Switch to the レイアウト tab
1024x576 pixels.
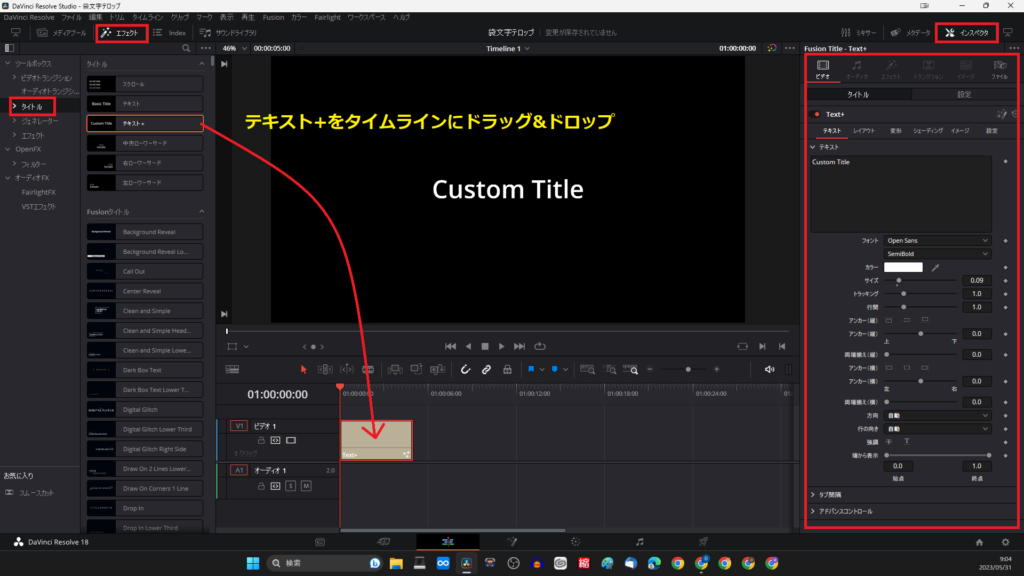click(863, 131)
